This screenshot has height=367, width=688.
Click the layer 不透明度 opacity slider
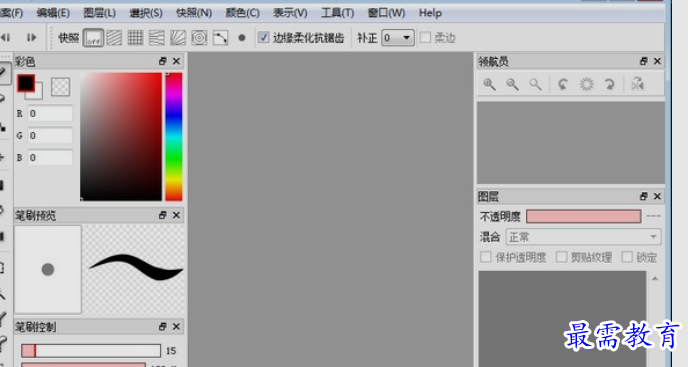(x=584, y=216)
